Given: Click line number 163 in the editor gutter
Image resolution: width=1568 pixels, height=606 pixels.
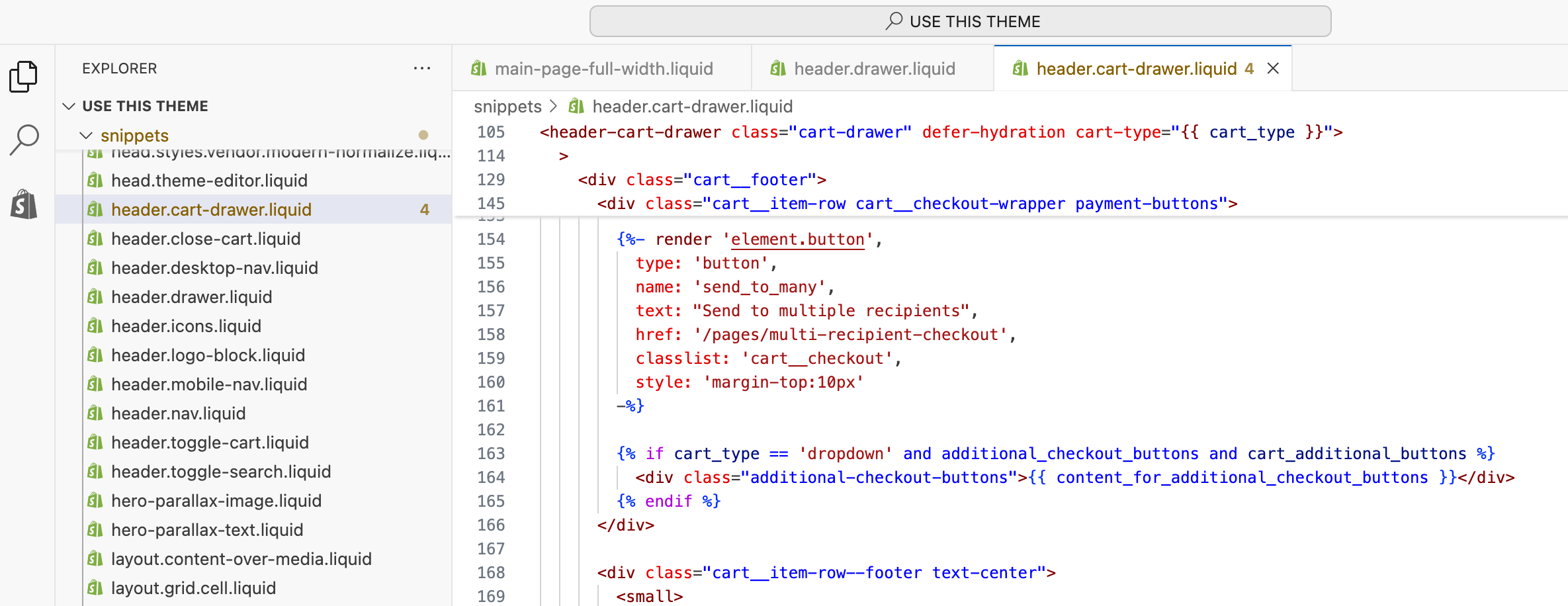Looking at the screenshot, I should [x=490, y=453].
